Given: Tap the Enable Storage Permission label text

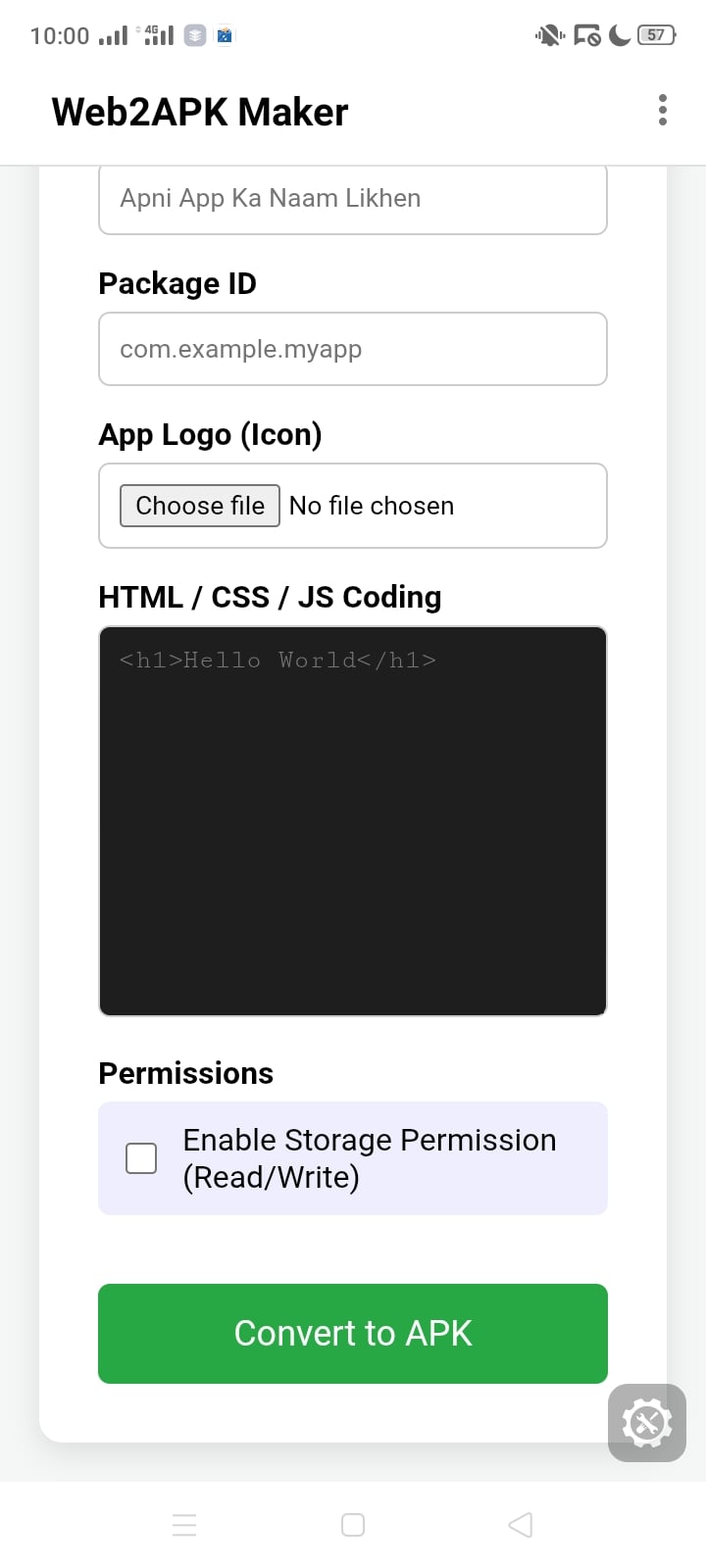Looking at the screenshot, I should (x=369, y=1158).
